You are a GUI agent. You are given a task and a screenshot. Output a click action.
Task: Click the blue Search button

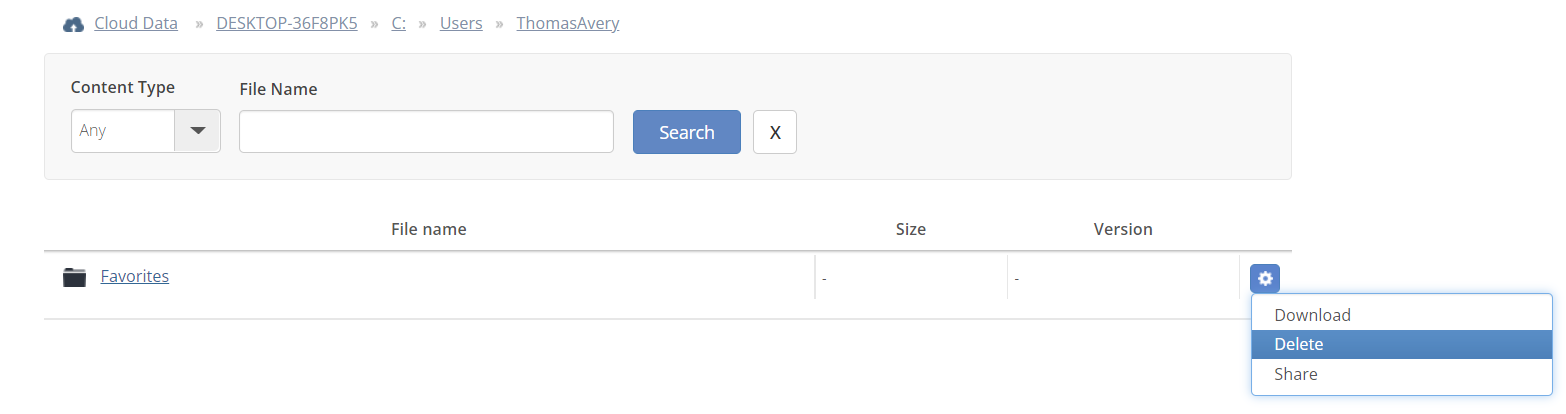pos(687,132)
